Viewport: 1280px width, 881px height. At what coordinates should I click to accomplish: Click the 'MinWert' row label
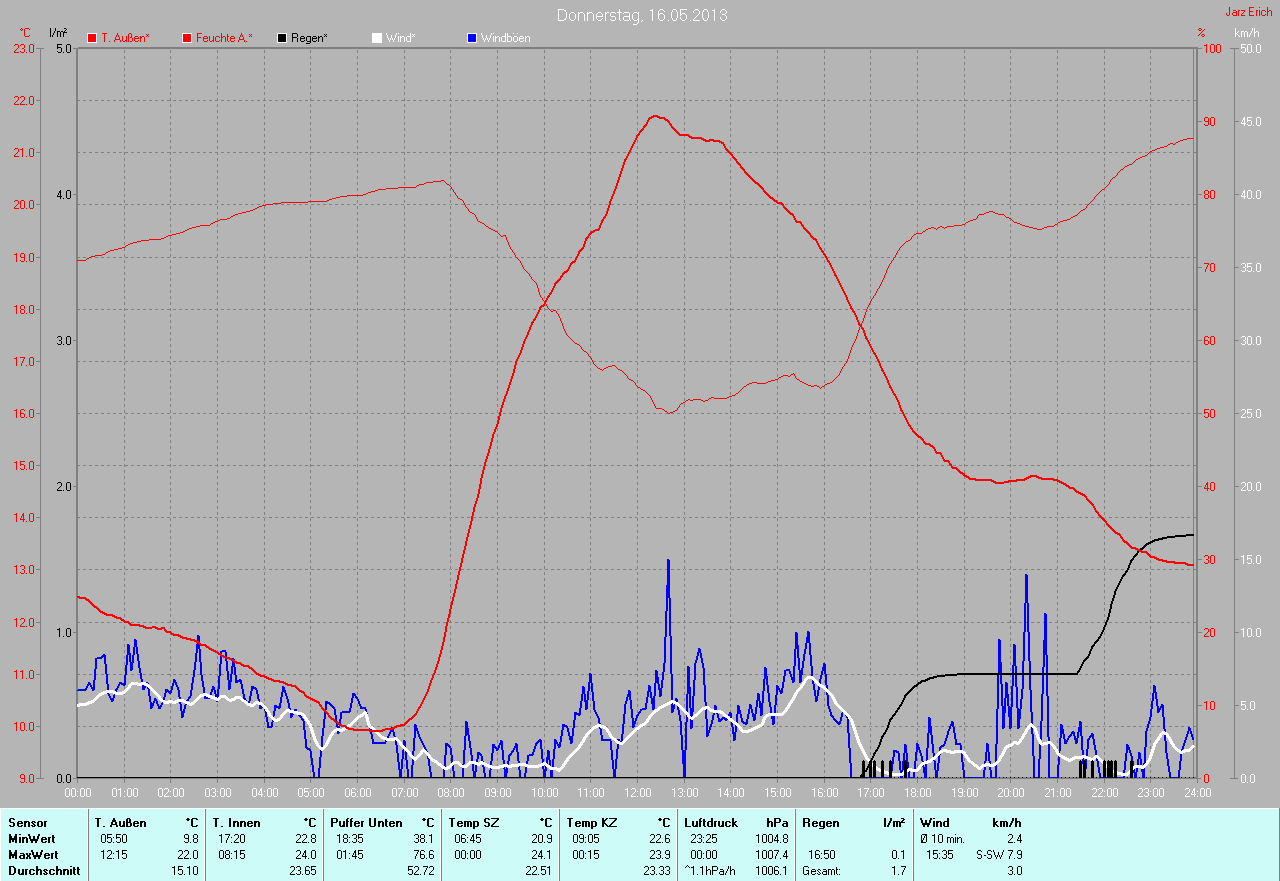click(x=31, y=839)
